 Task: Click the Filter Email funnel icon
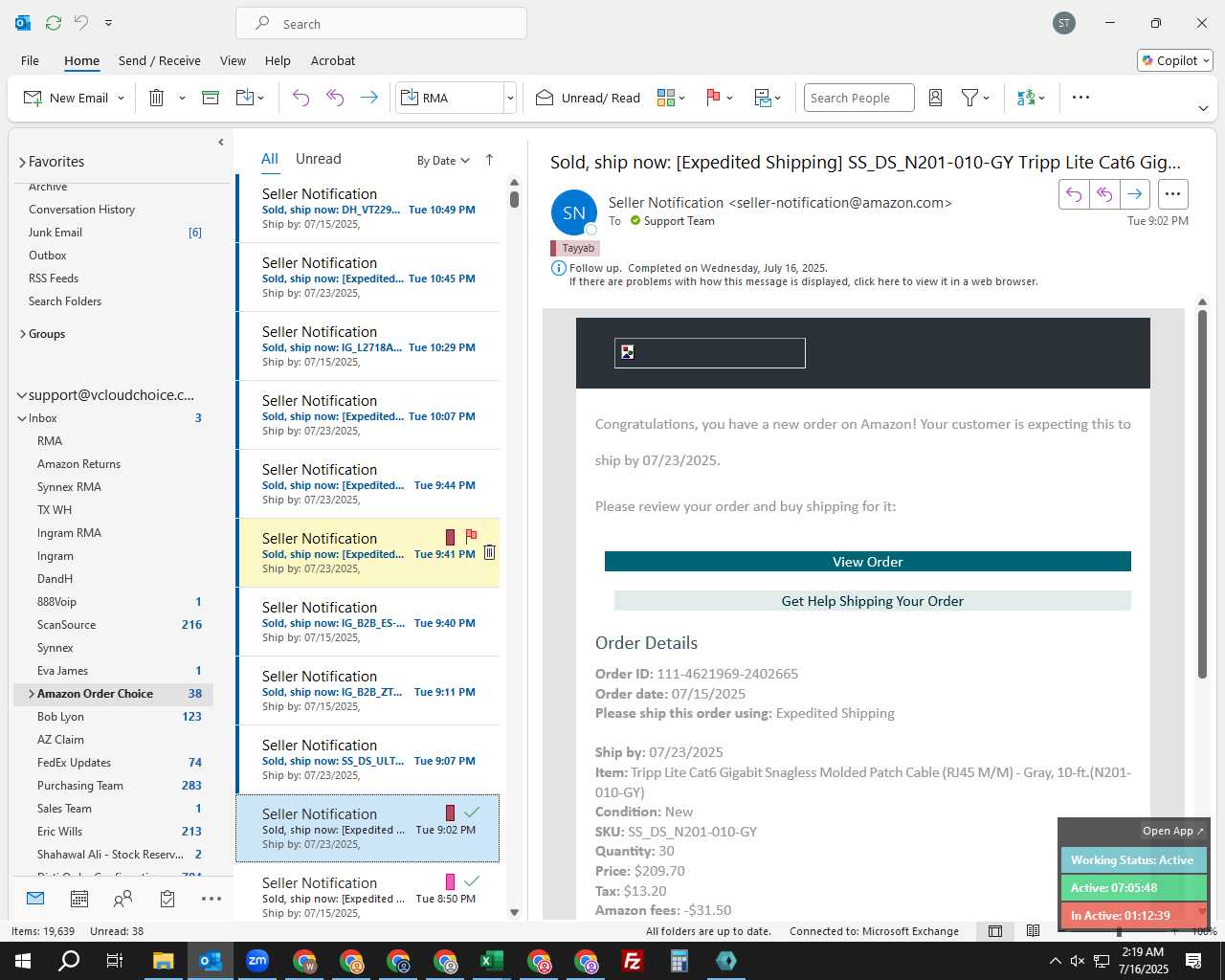969,98
